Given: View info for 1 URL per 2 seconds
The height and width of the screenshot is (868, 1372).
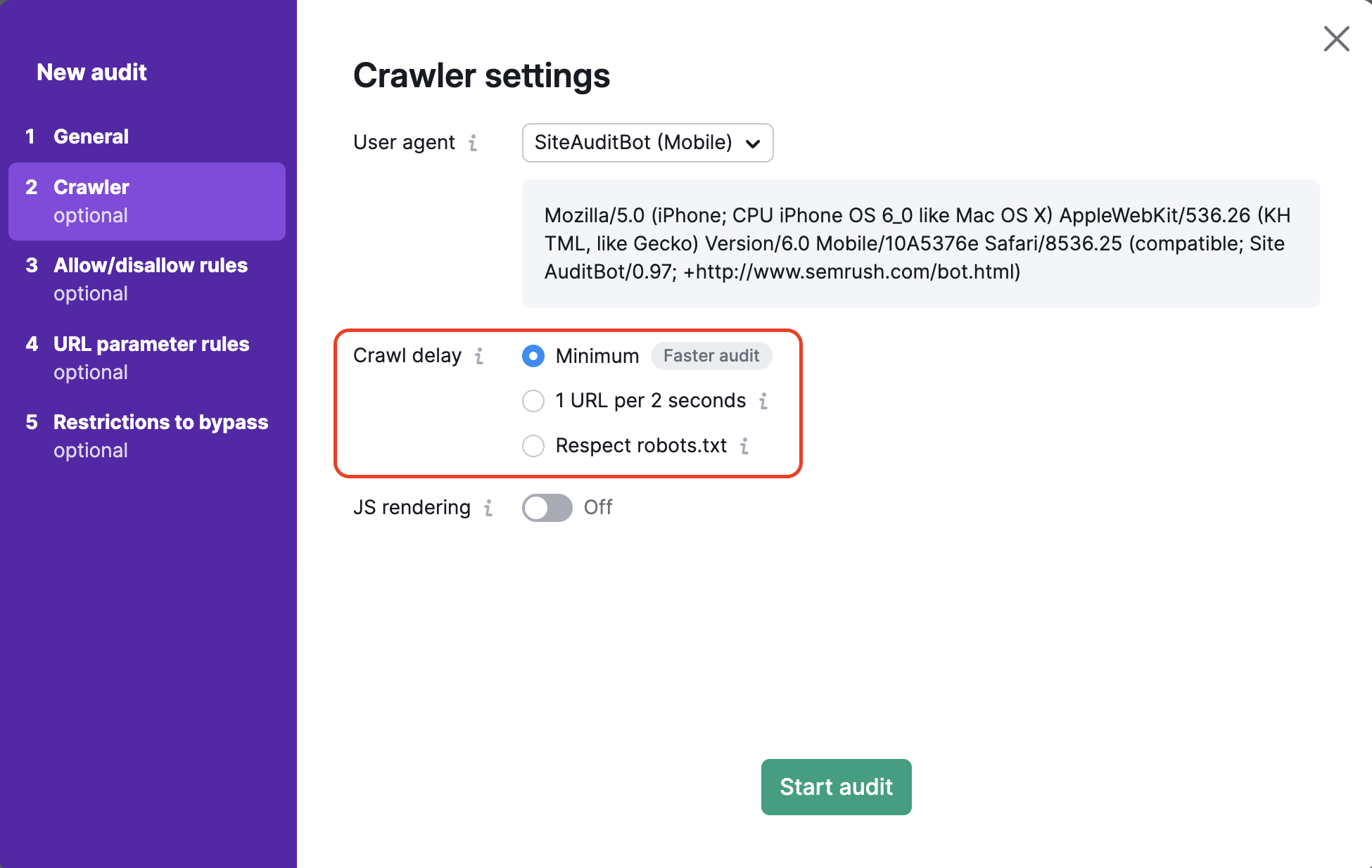Looking at the screenshot, I should click(x=764, y=401).
